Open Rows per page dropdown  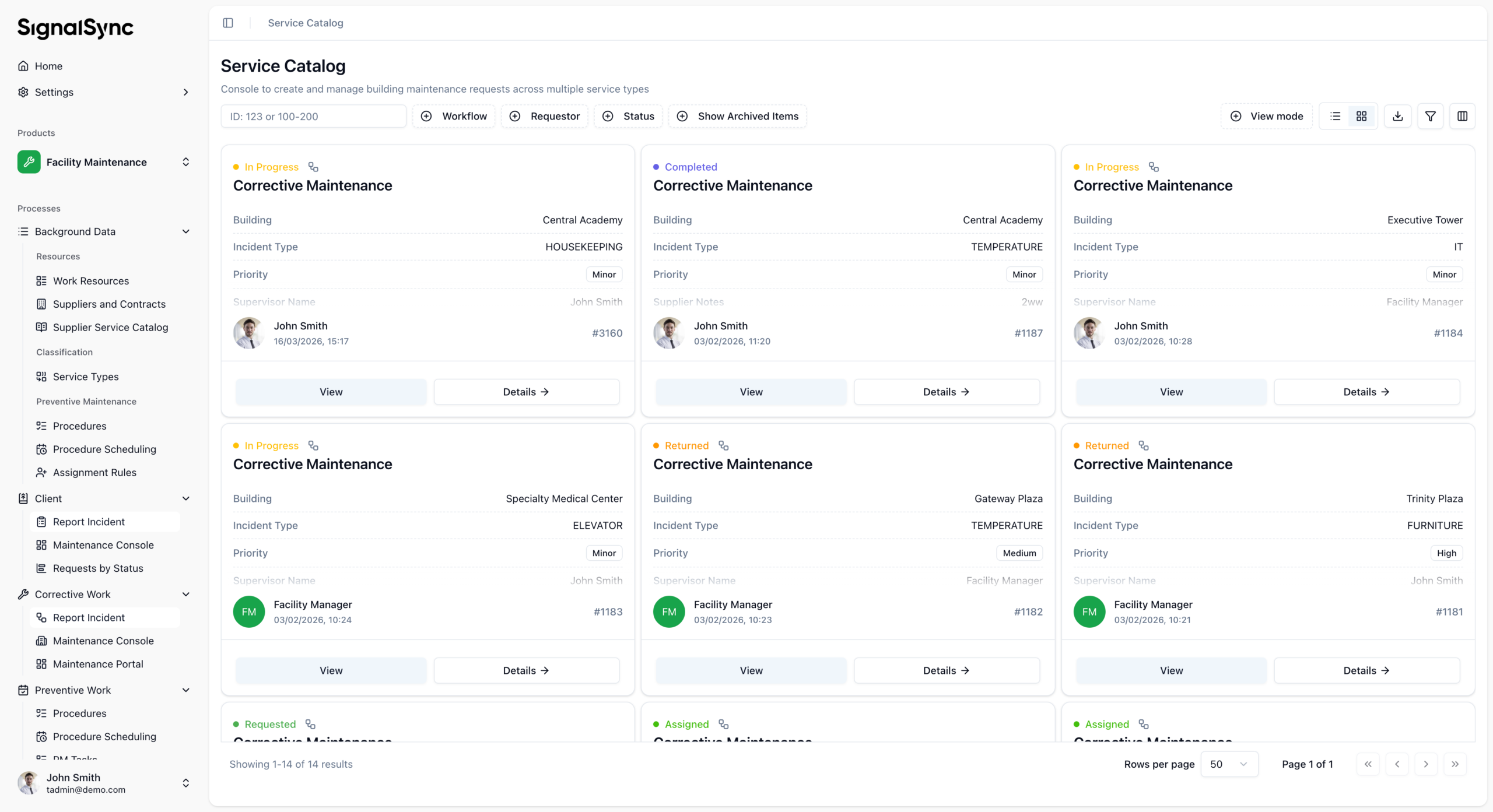coord(1229,764)
